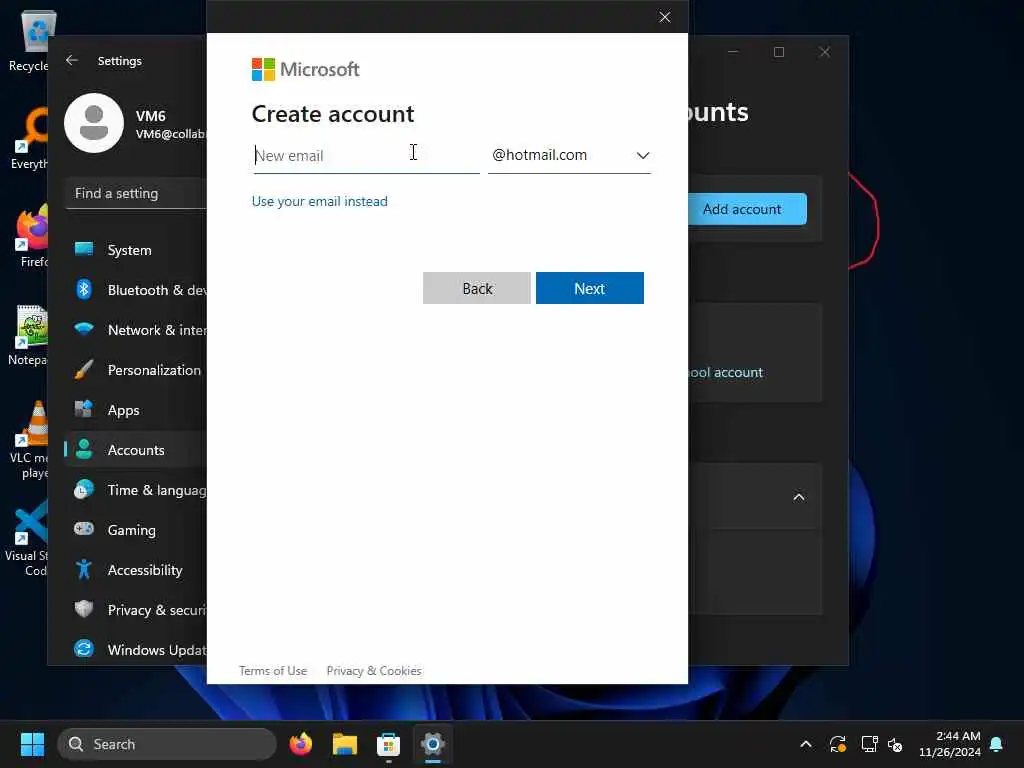This screenshot has width=1024, height=768.
Task: Show hidden system tray icons
Action: click(x=806, y=744)
